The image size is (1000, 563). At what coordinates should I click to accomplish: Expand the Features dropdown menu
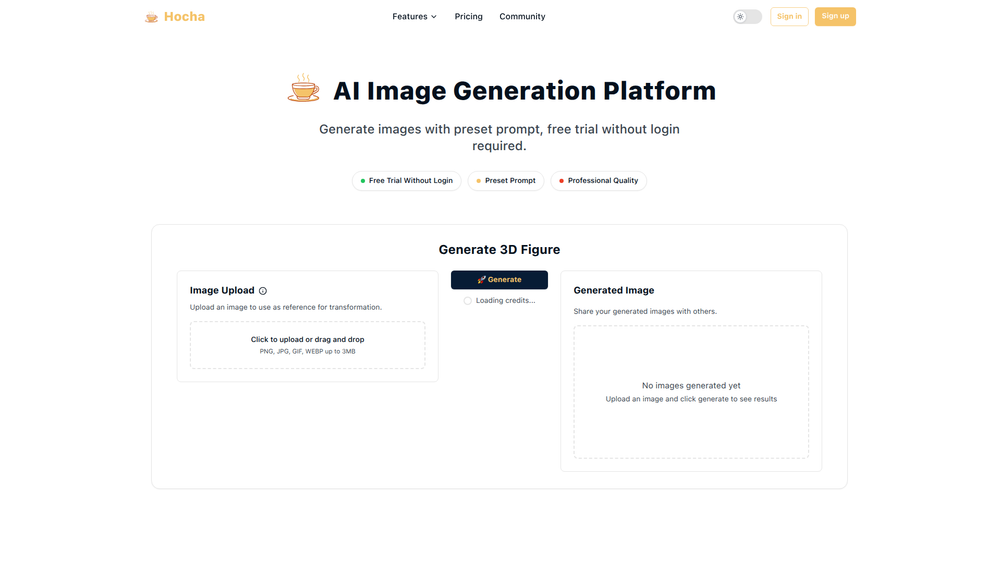point(414,17)
